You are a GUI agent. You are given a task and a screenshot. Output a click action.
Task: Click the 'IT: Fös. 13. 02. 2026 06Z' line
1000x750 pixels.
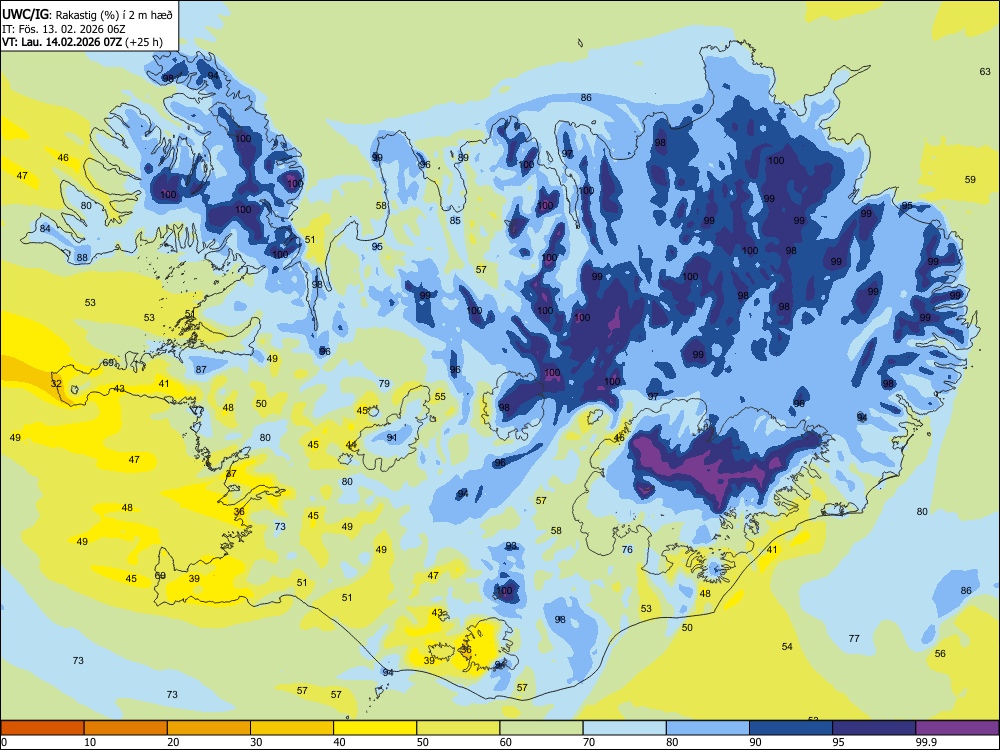click(x=64, y=29)
